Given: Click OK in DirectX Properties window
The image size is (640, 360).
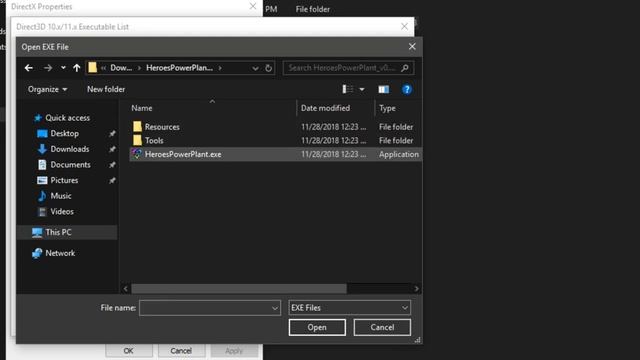Looking at the screenshot, I should [129, 351].
